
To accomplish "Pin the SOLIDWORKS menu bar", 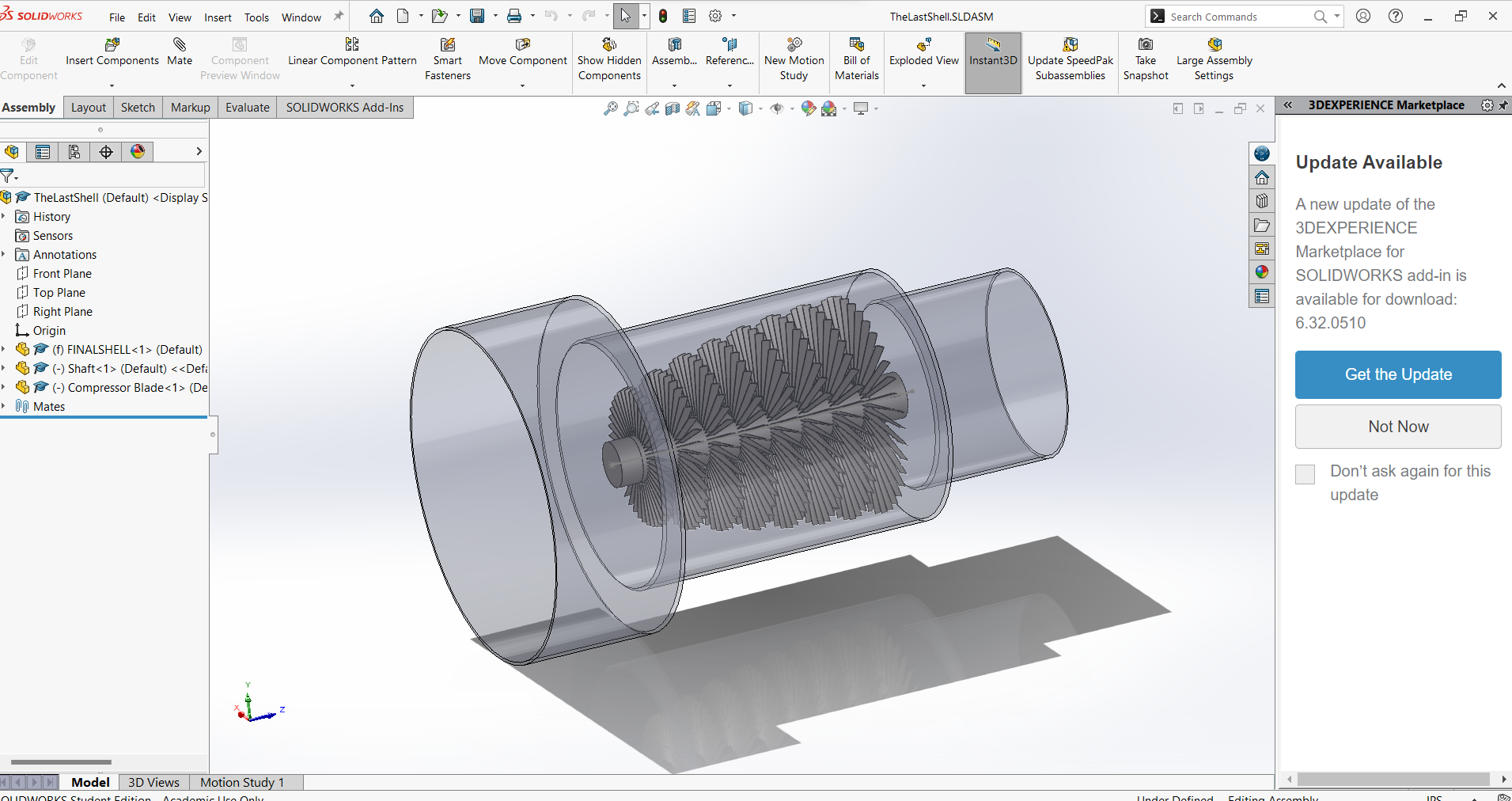I will [x=339, y=16].
